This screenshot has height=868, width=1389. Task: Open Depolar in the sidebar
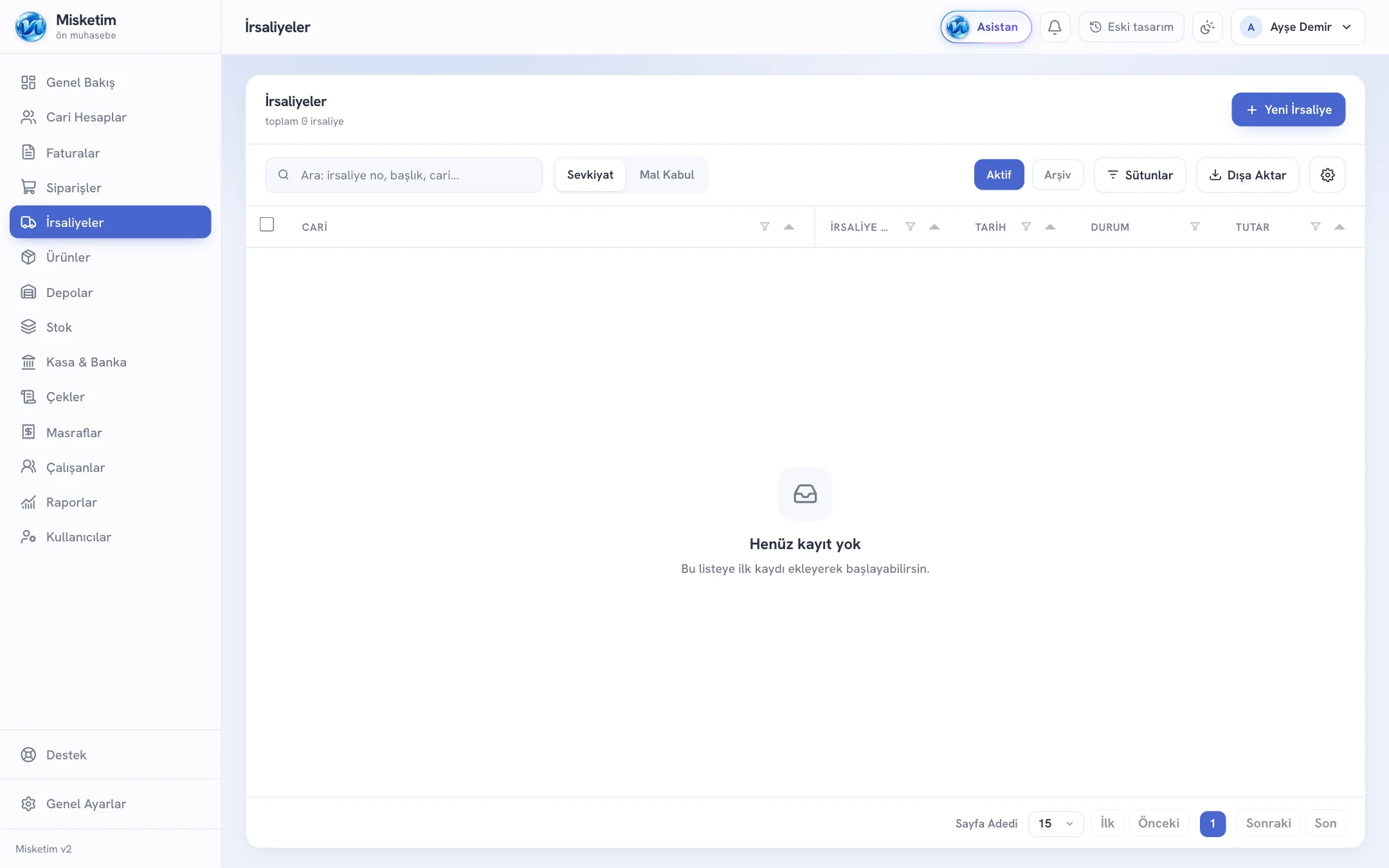[111, 293]
